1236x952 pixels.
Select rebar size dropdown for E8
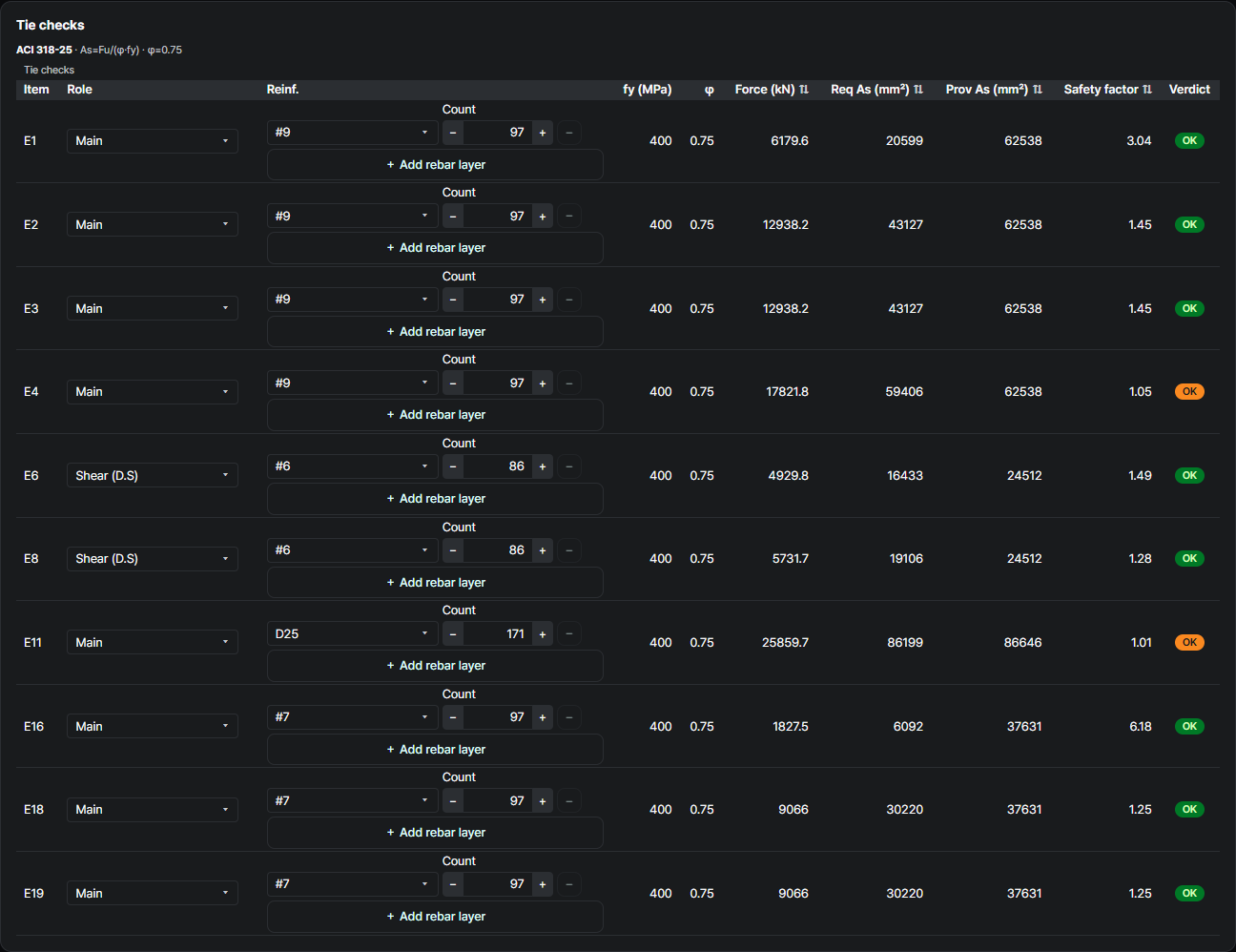(353, 550)
